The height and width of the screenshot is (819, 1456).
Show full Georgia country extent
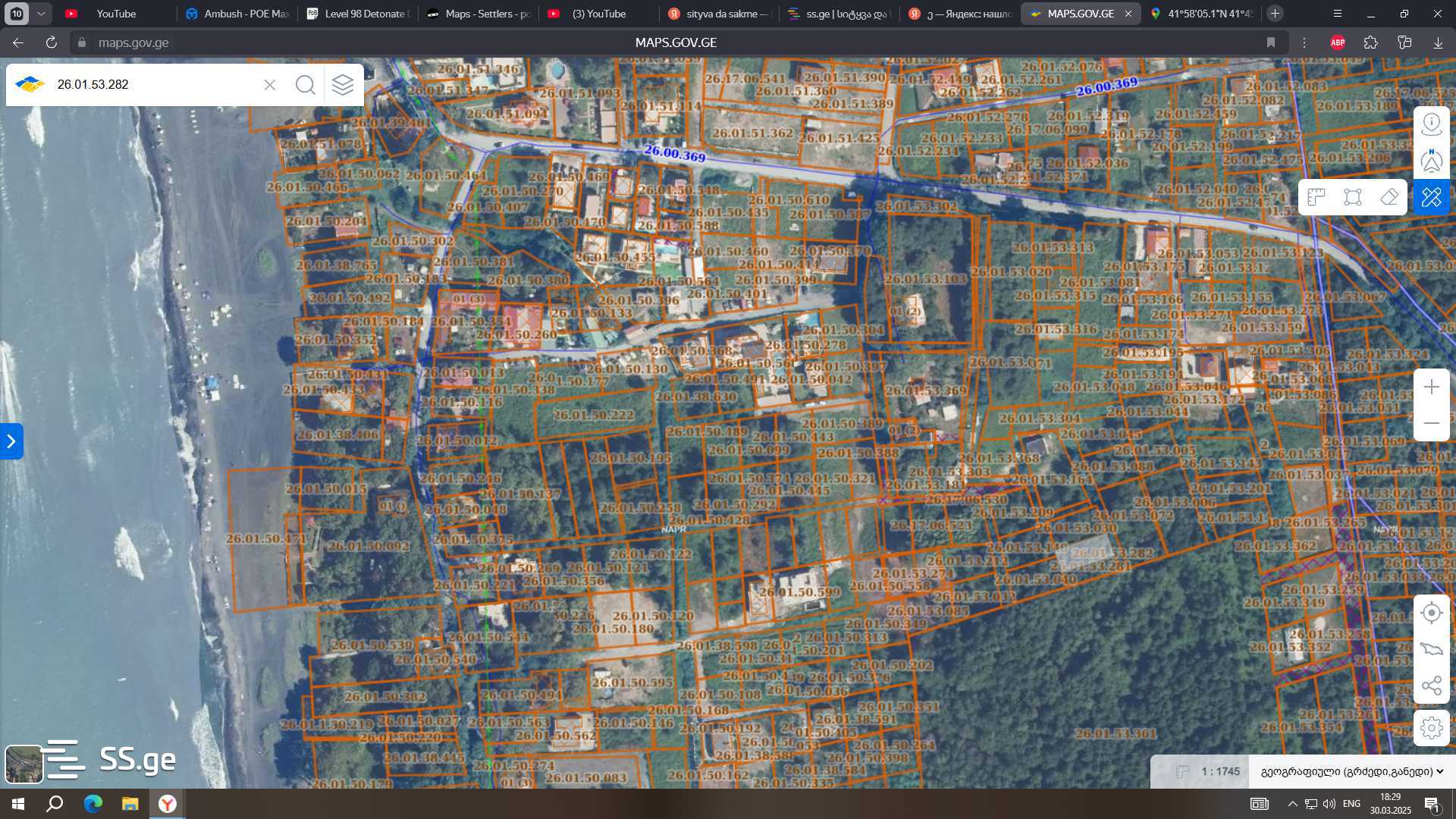1431,649
